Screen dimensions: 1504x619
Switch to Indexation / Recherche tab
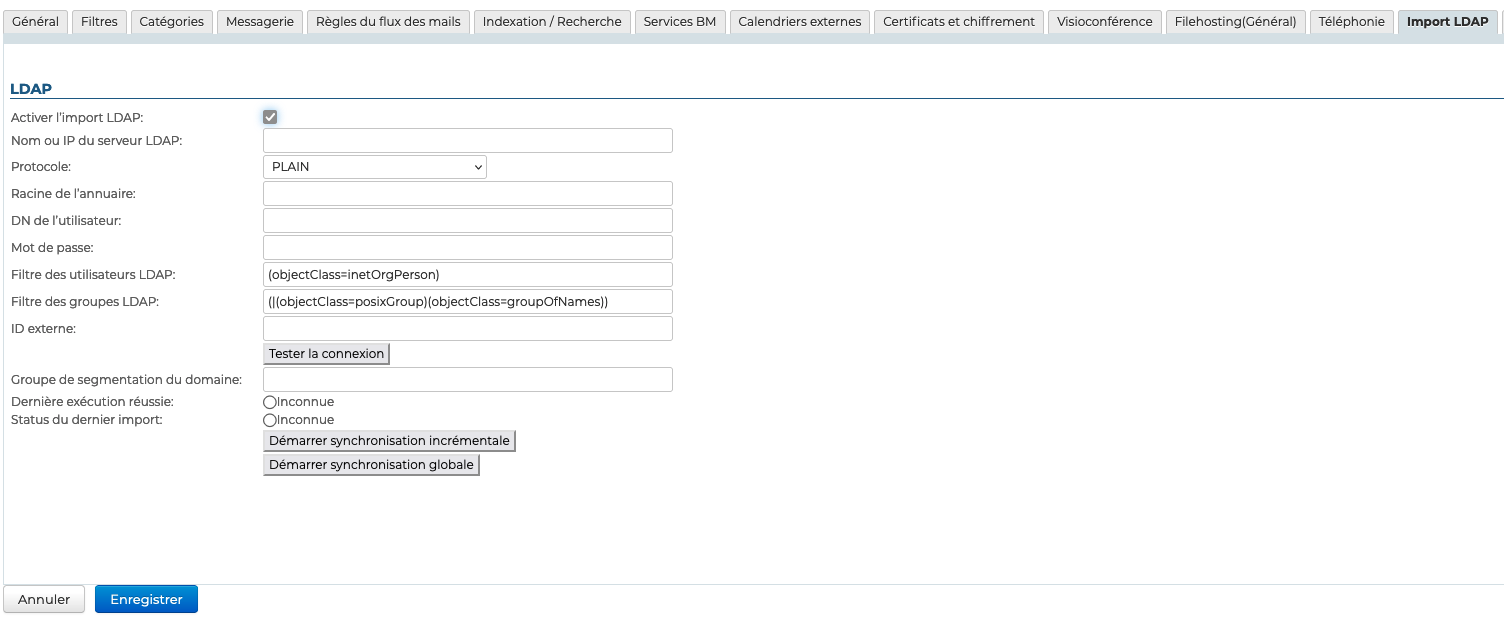pos(552,22)
